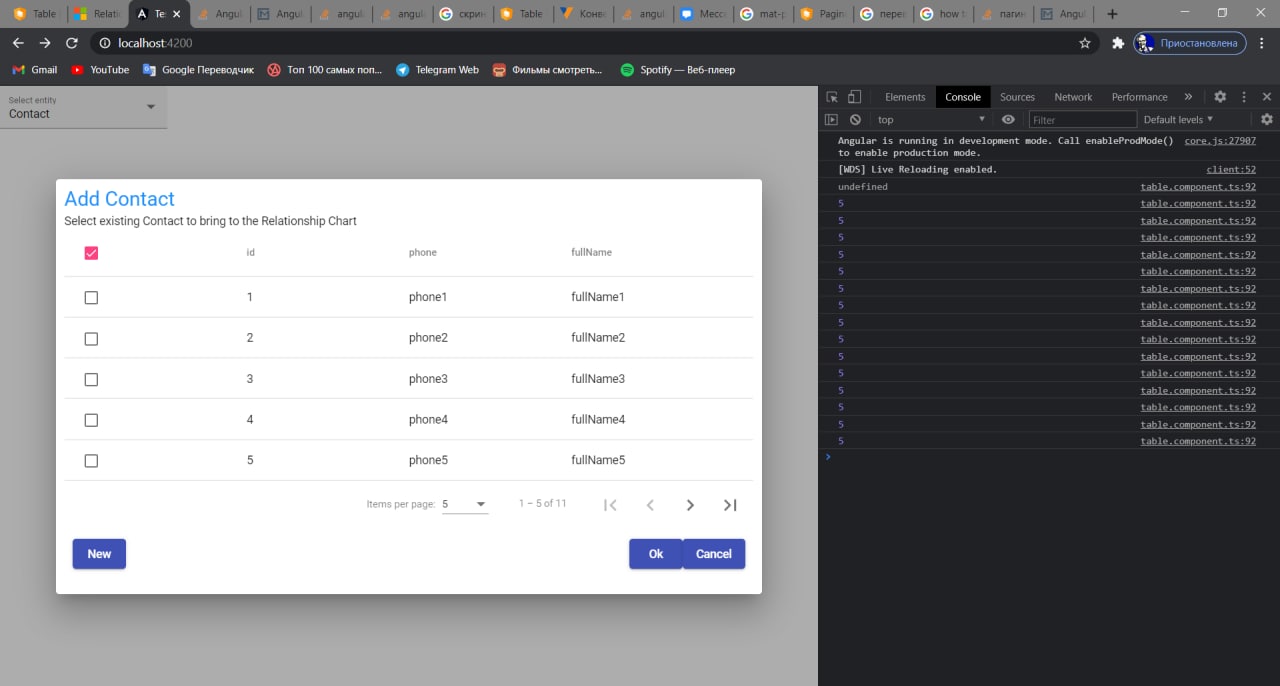Click the 'Add Contact' dialog title

(119, 199)
